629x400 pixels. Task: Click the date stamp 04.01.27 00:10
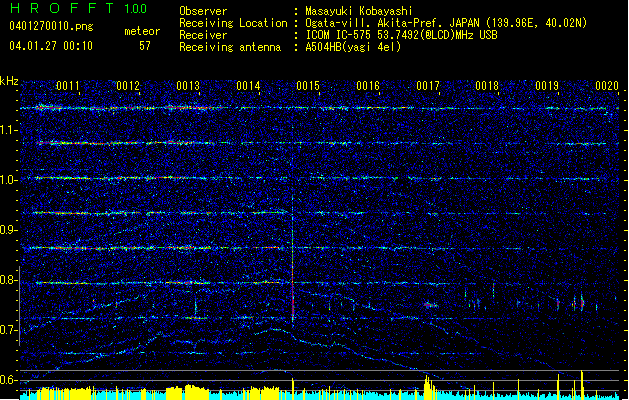click(x=51, y=46)
